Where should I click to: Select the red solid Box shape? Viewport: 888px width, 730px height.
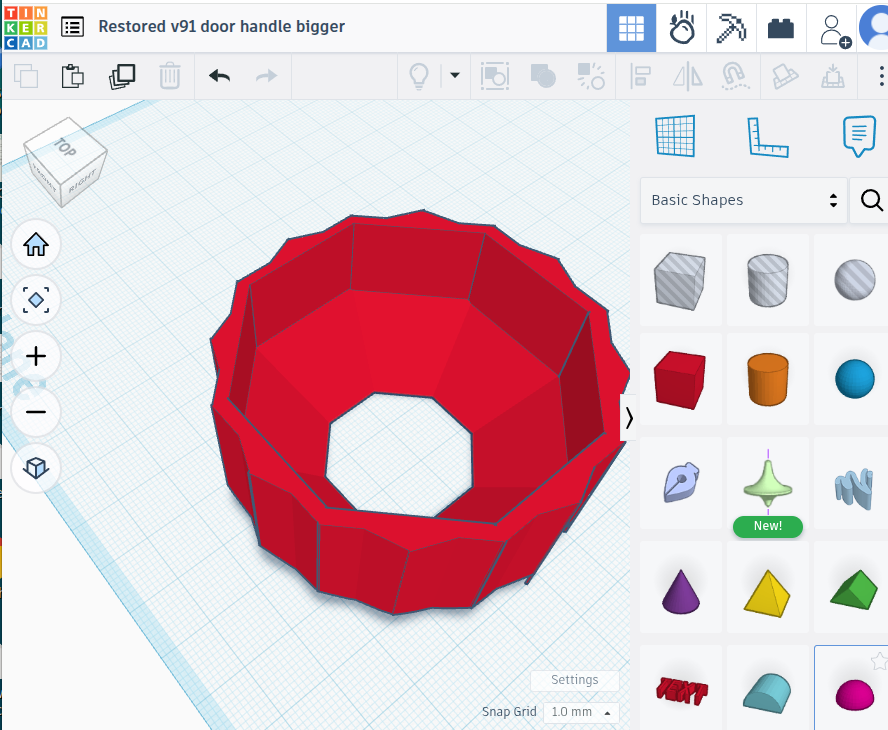(x=679, y=380)
